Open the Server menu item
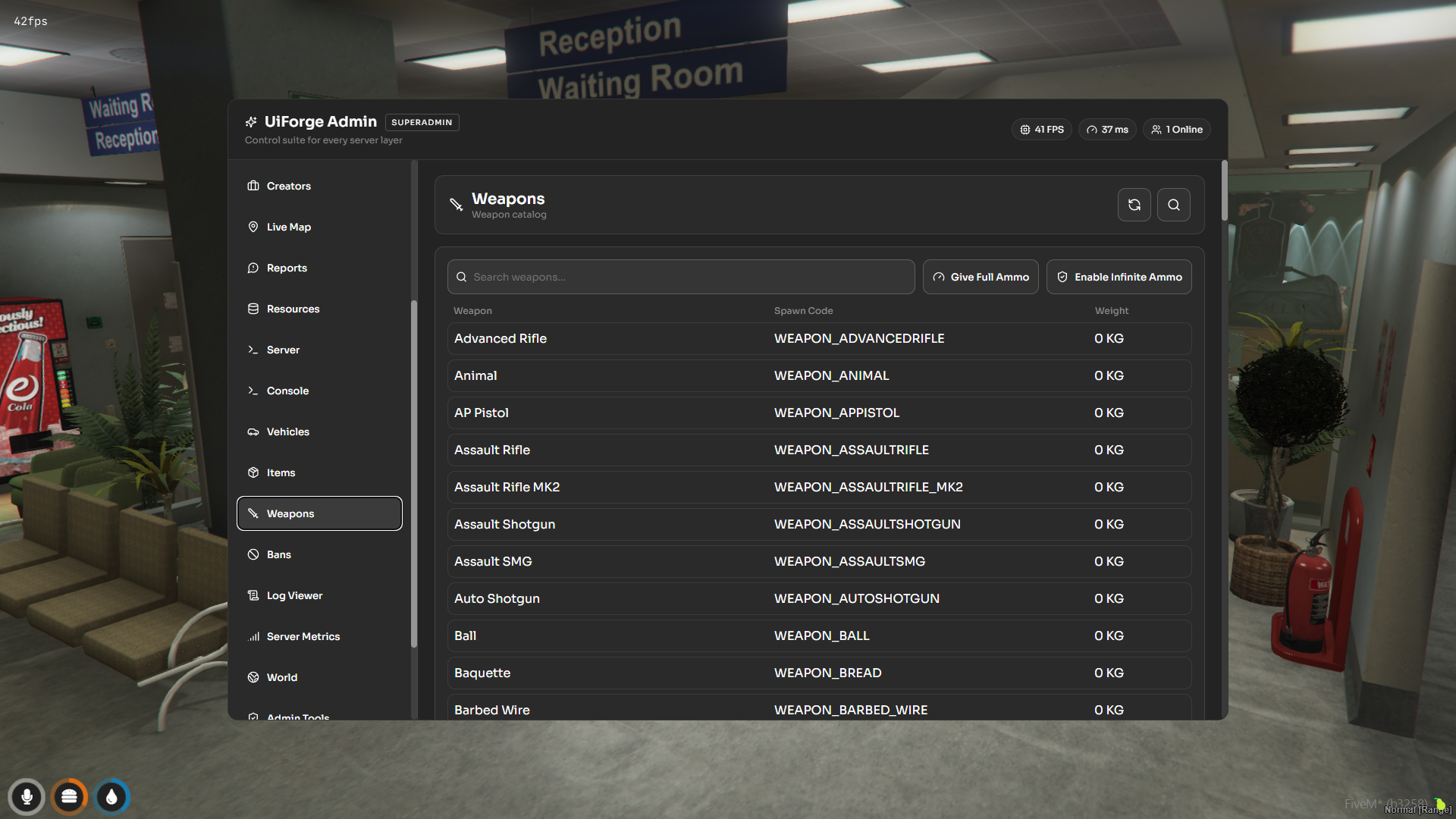 coord(319,350)
